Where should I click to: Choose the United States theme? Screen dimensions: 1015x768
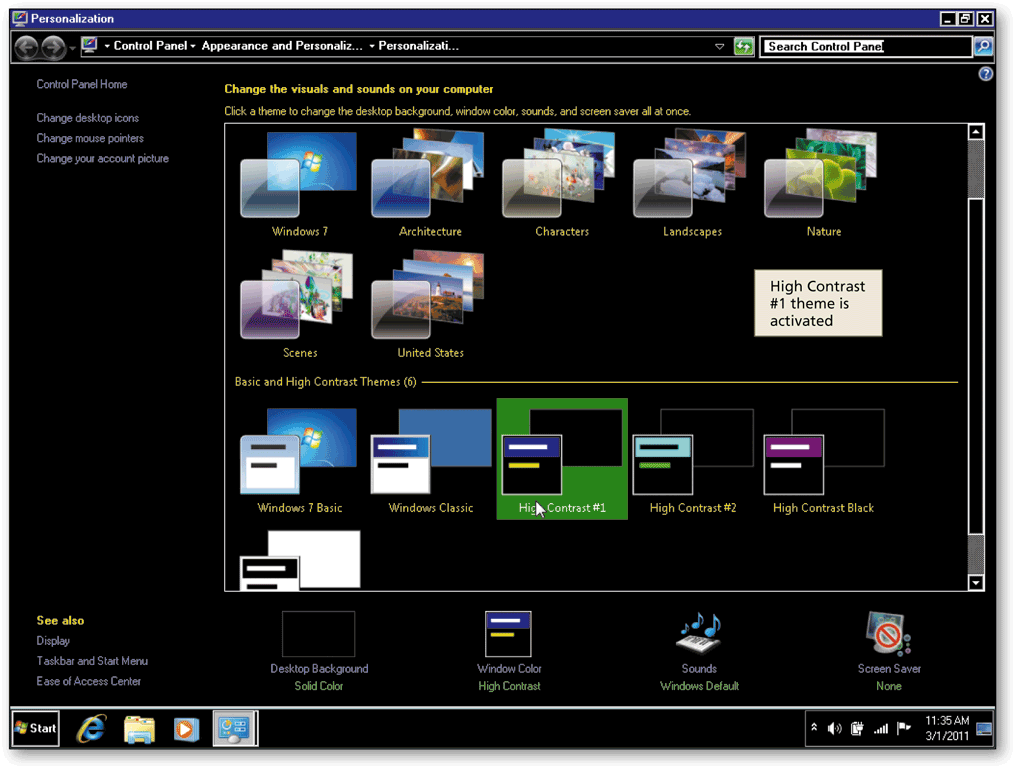click(x=430, y=306)
